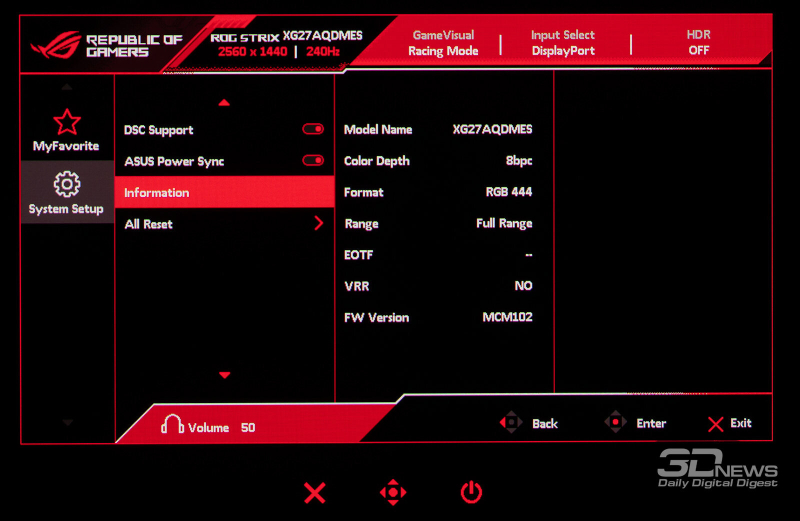Click the sidebar down arrow at the bottom
The height and width of the screenshot is (521, 800).
coord(67,422)
